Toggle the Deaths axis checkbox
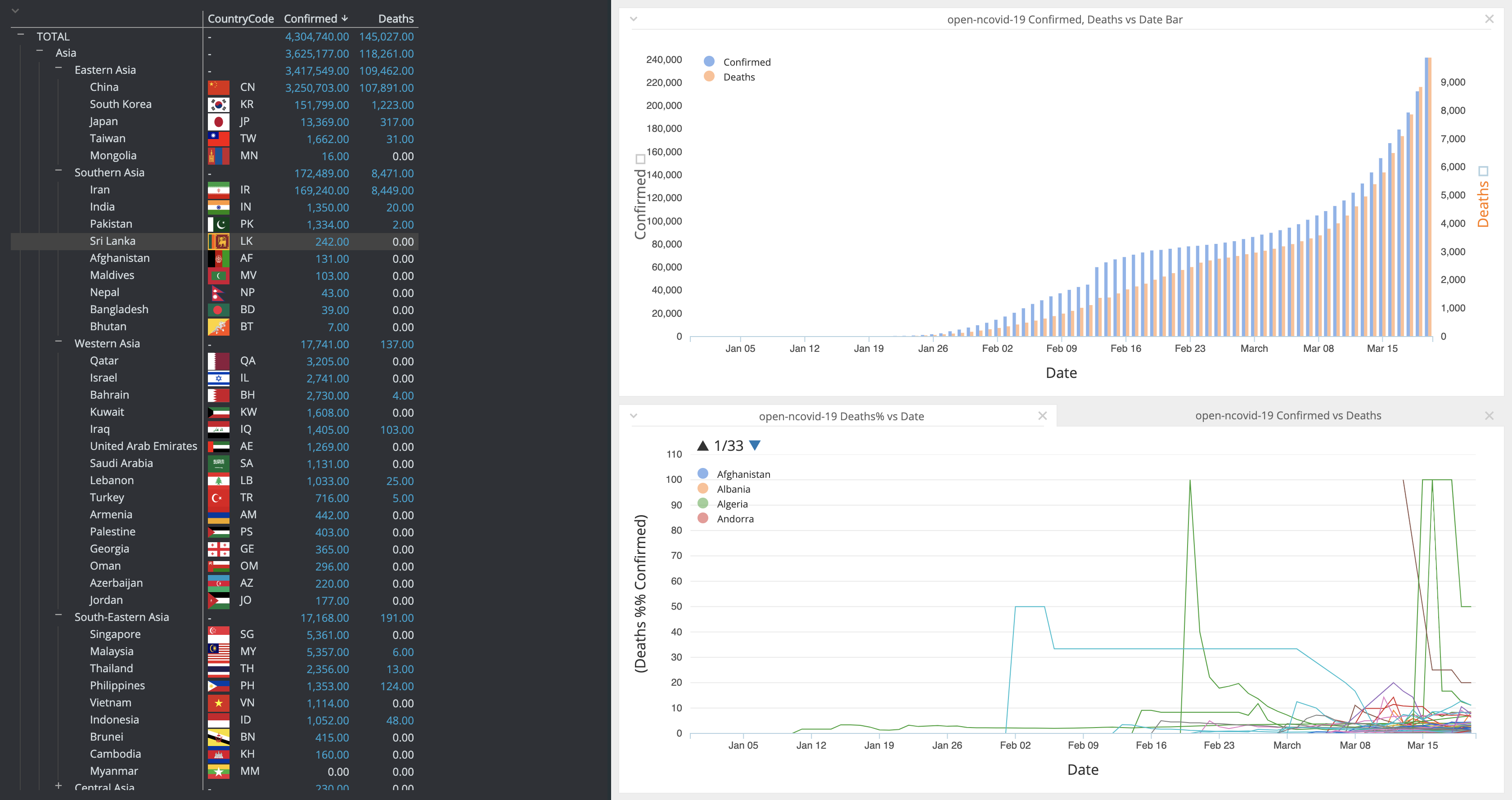This screenshot has width=1512, height=800. [x=1483, y=171]
